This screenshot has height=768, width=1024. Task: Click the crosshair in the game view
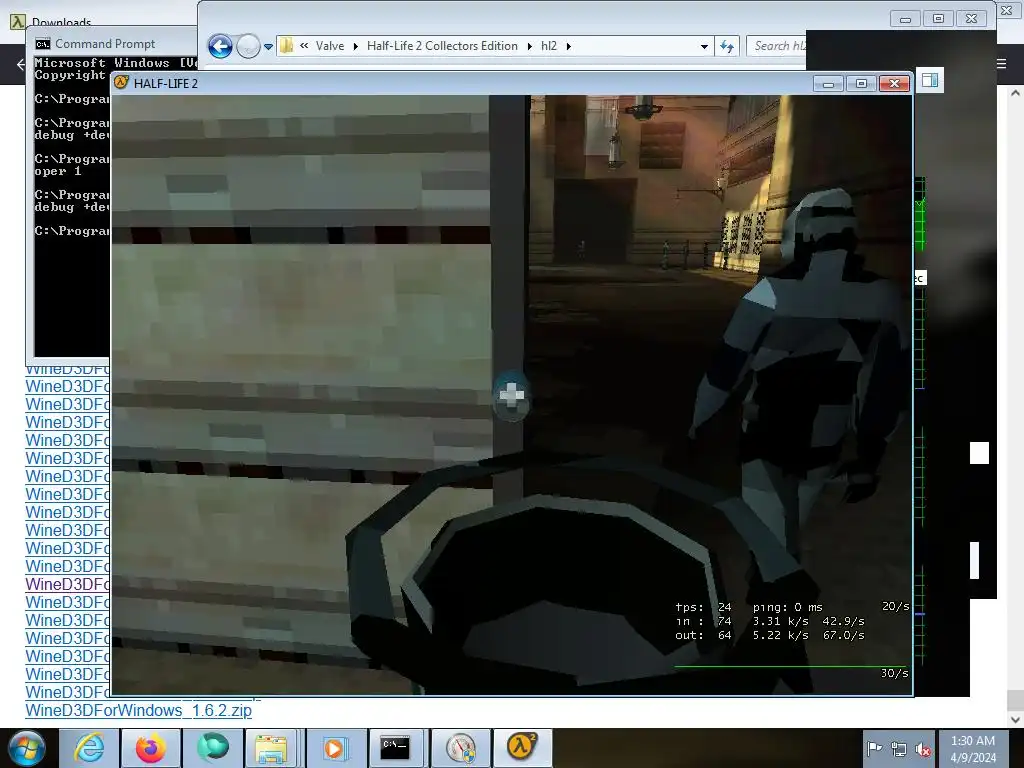point(511,394)
